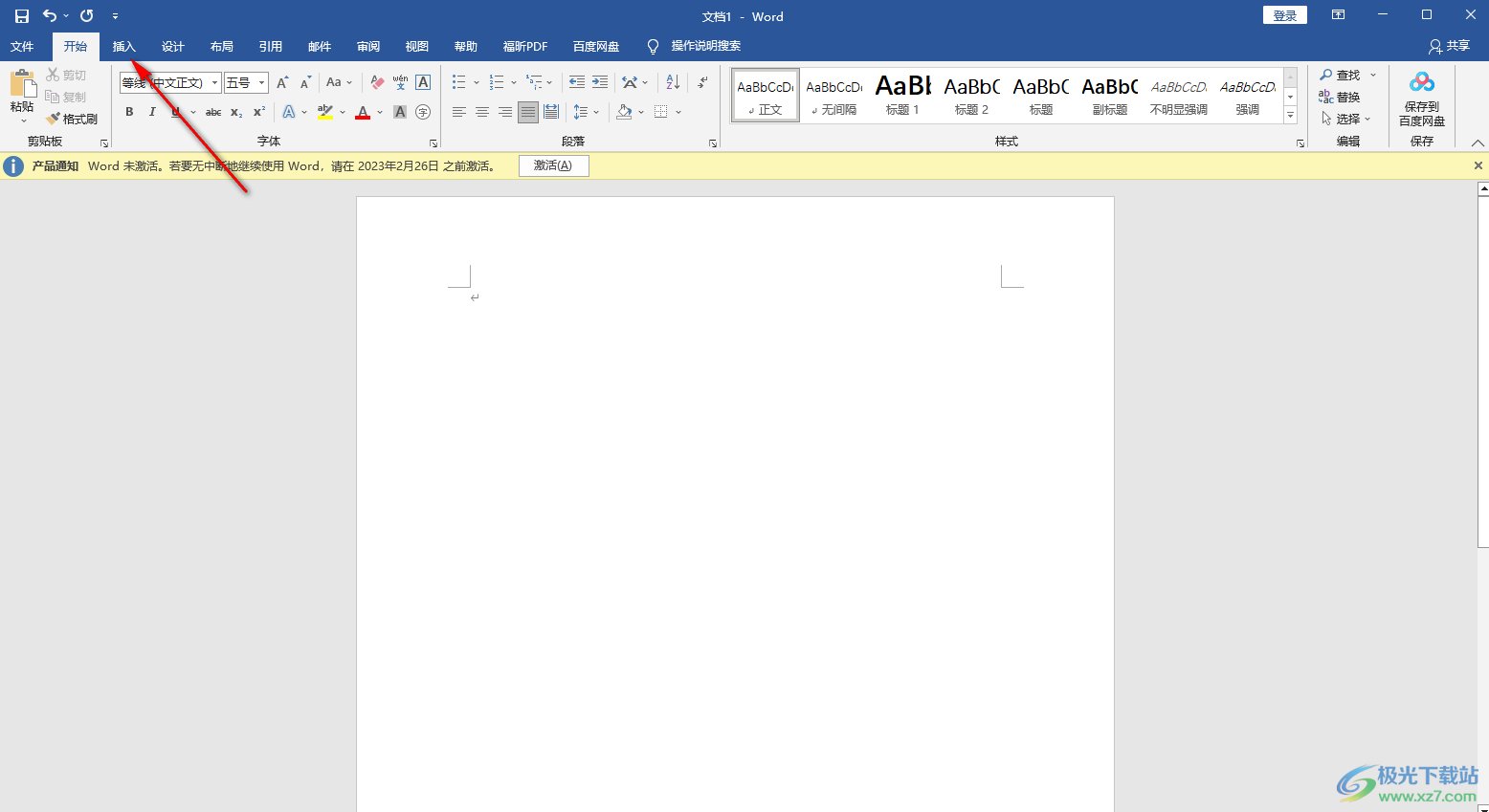Switch to the References (引用) tab
Screen dimensions: 1489x812
[x=271, y=46]
